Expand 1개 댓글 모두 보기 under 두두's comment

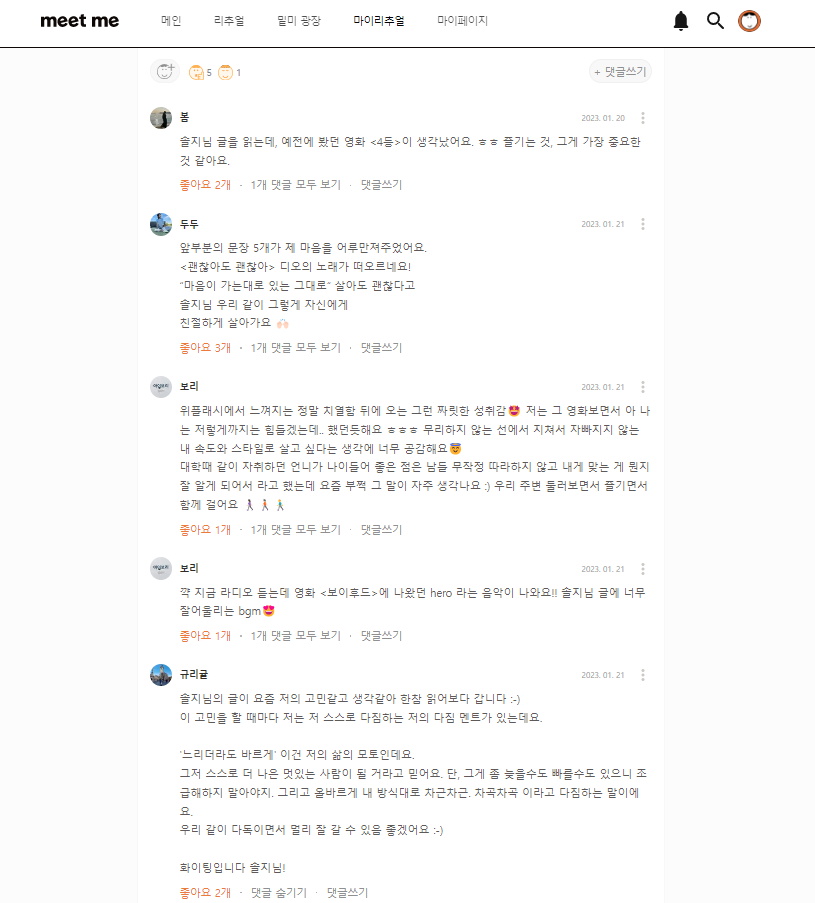point(295,348)
